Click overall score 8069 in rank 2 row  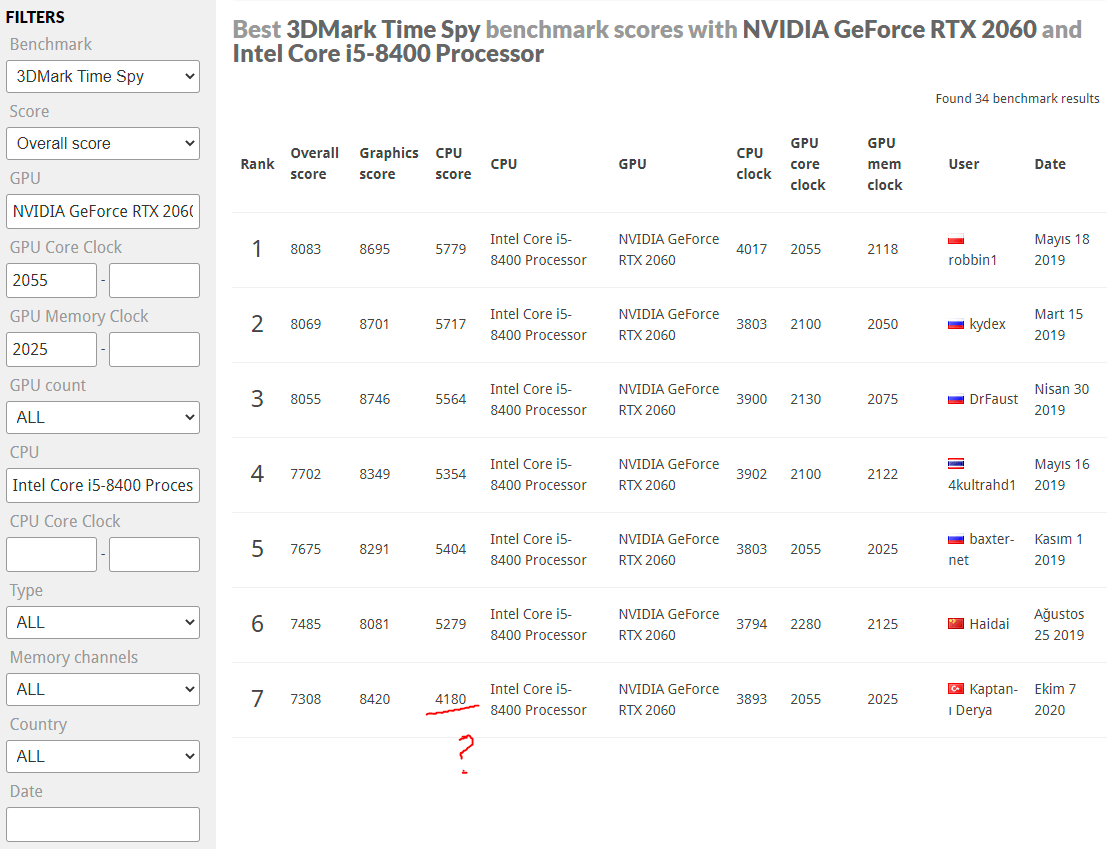(x=306, y=324)
